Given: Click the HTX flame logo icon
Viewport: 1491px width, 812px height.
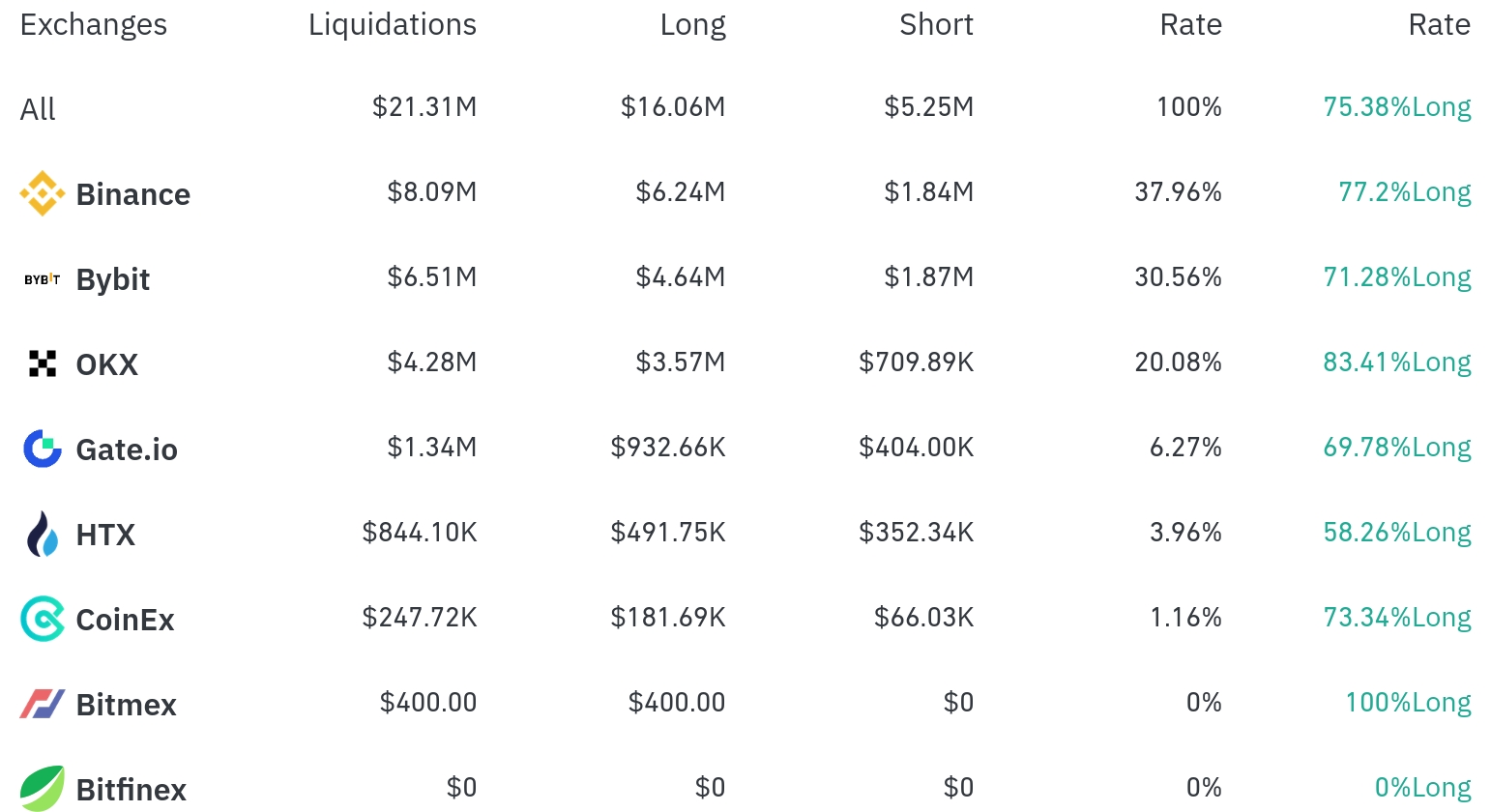Looking at the screenshot, I should (43, 534).
